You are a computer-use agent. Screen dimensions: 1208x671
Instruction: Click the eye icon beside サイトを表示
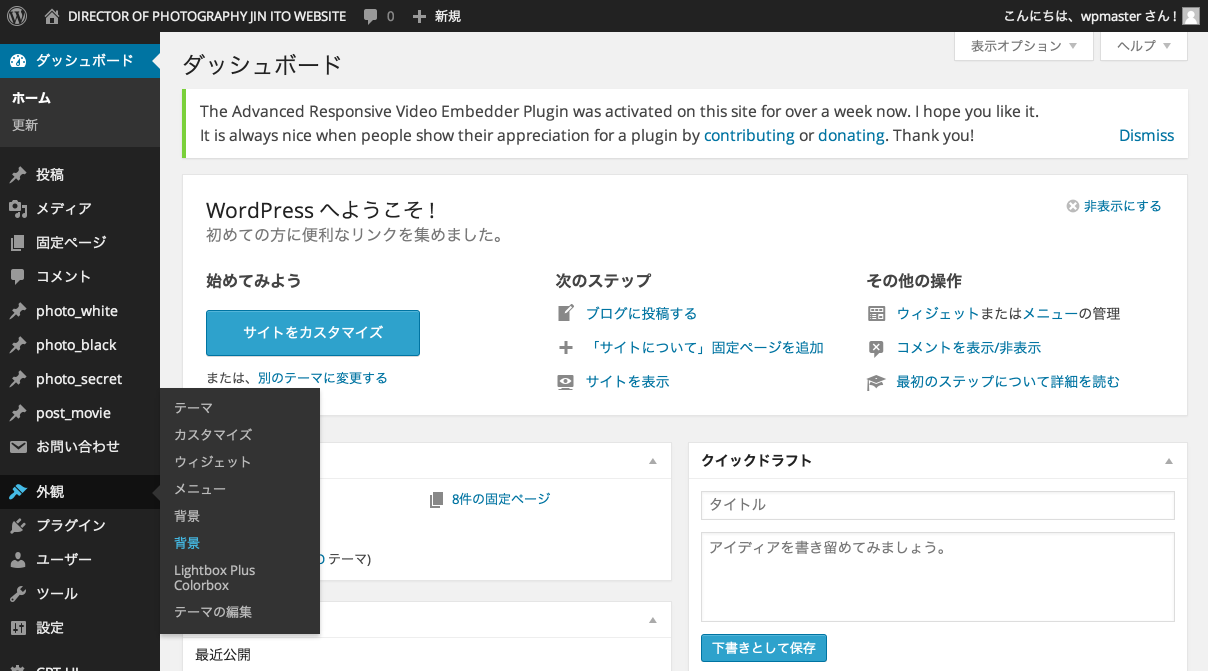tap(566, 381)
